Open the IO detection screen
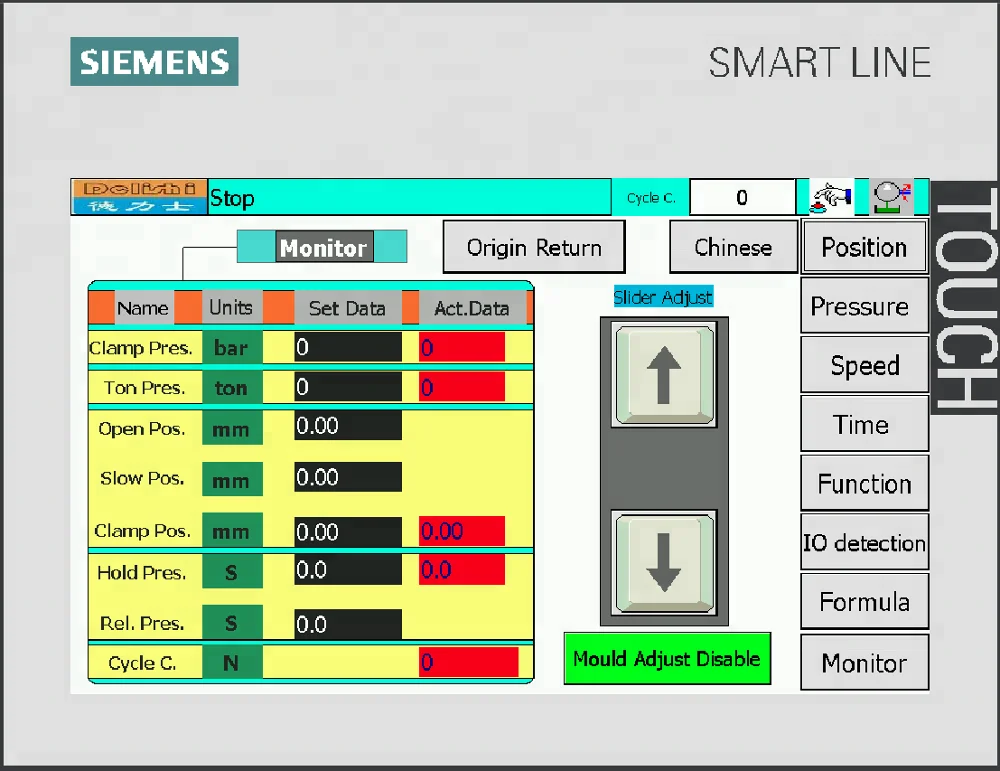 pos(864,543)
